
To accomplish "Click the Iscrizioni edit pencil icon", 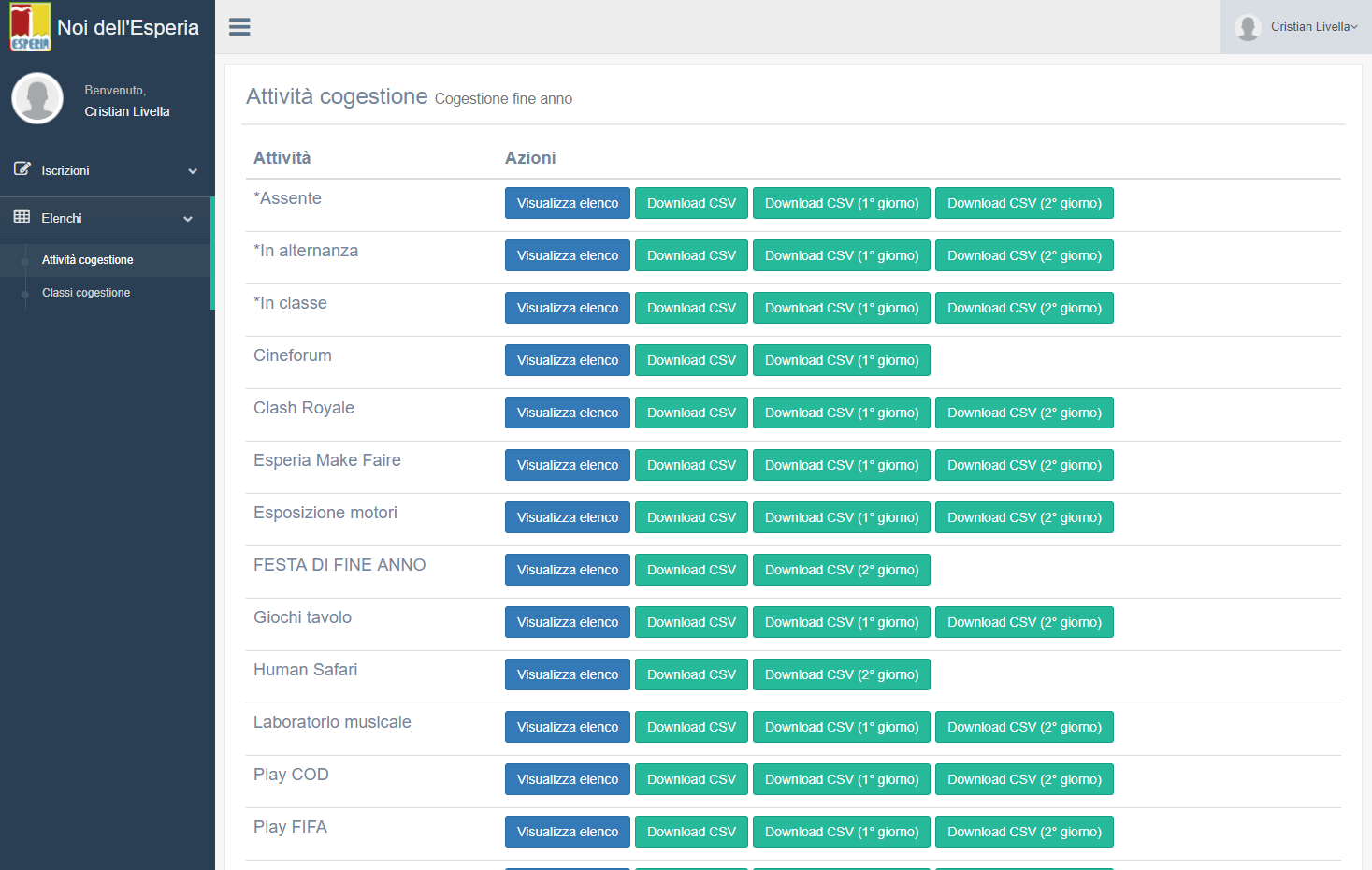I will click(x=22, y=169).
